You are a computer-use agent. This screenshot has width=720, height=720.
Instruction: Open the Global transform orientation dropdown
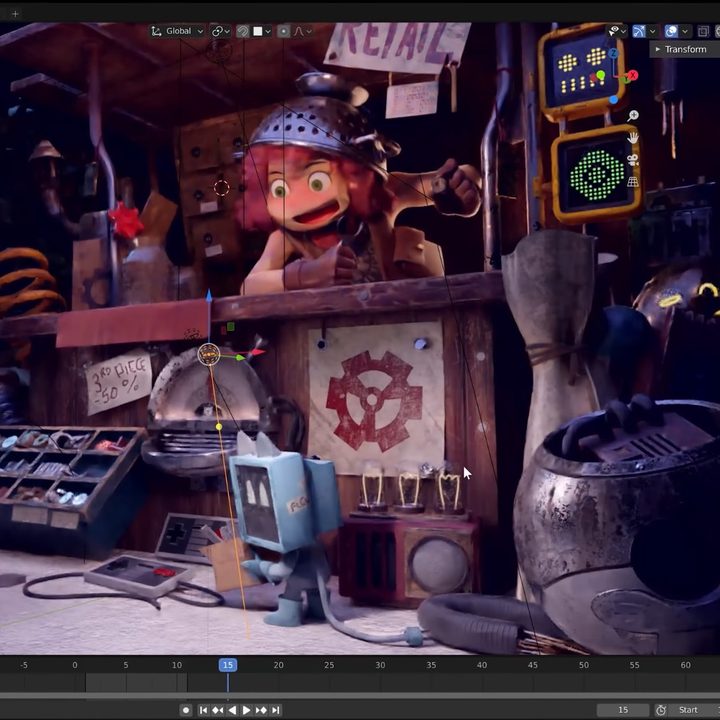(177, 31)
